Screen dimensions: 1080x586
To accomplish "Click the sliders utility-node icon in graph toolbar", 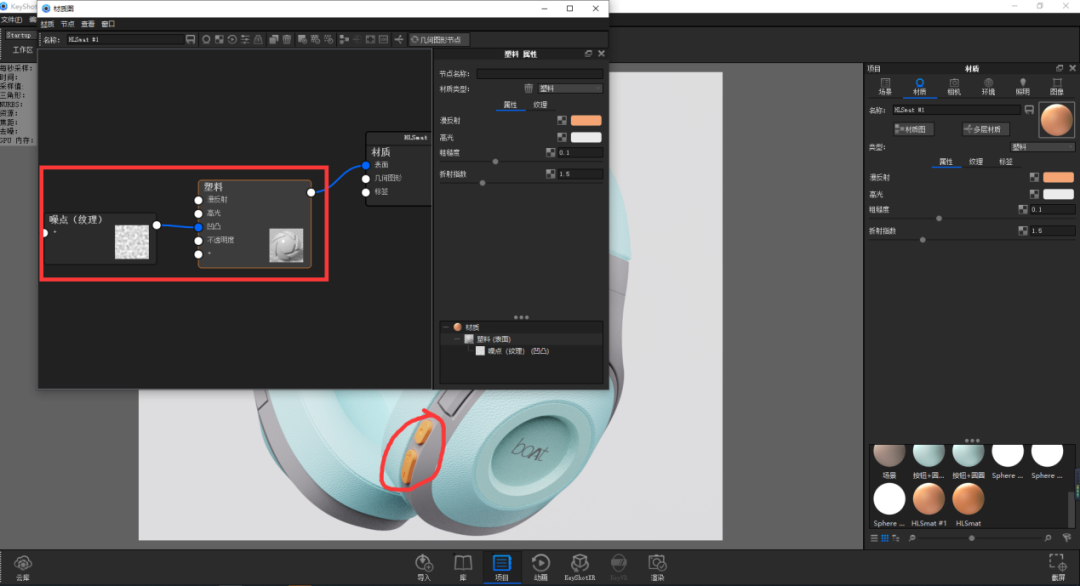I will coord(245,40).
